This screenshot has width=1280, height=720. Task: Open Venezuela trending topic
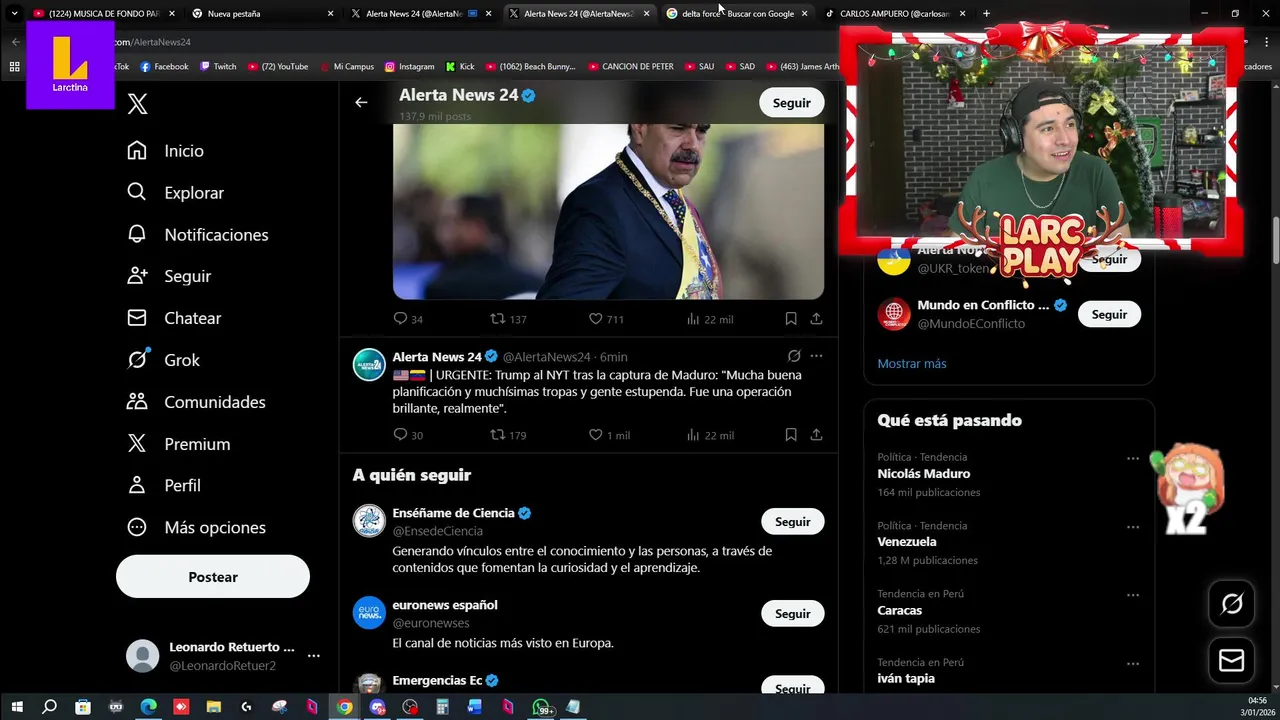coord(907,542)
